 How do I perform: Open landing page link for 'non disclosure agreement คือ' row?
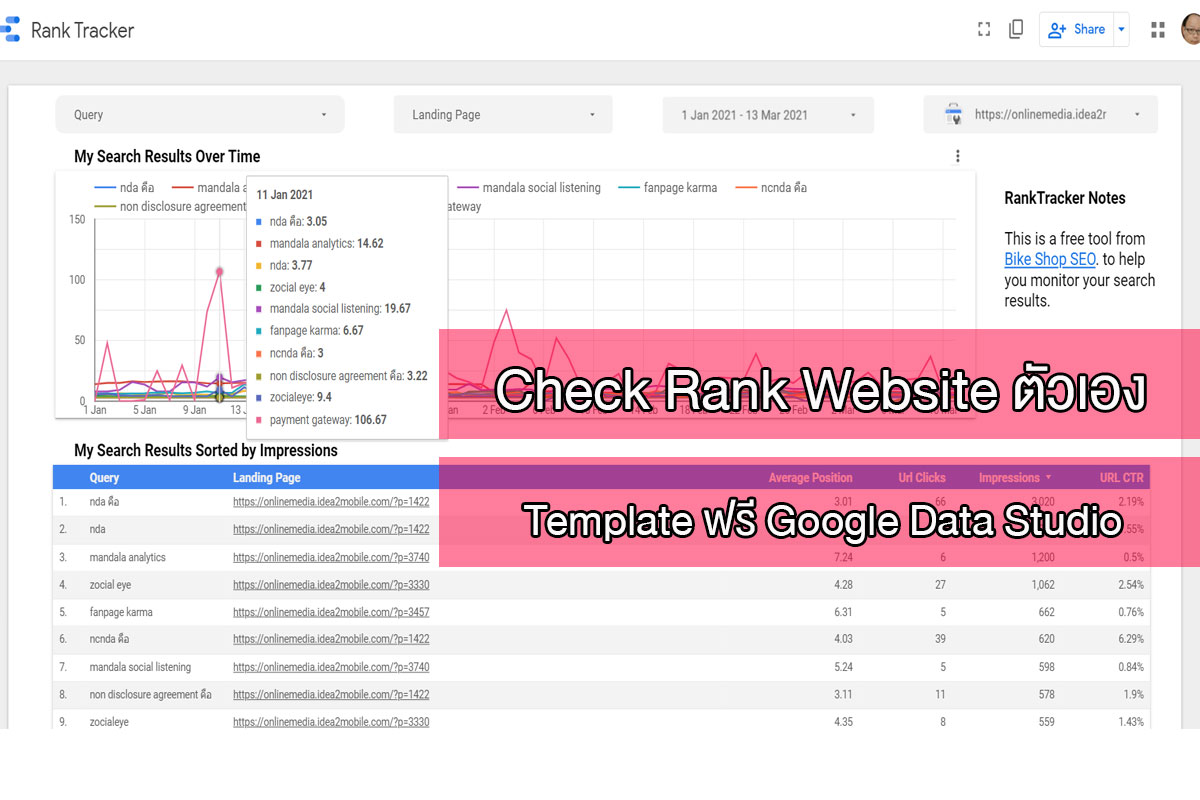tap(331, 694)
